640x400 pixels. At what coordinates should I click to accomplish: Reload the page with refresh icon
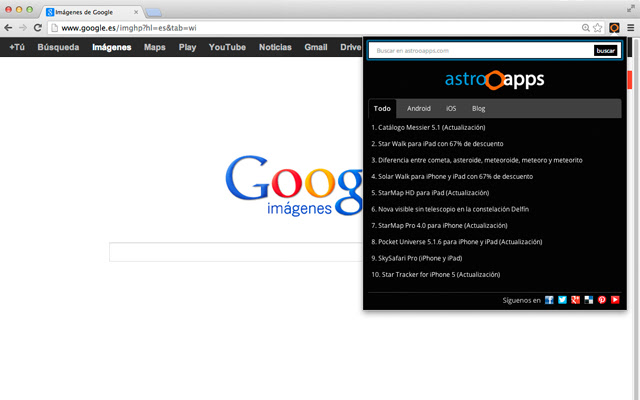38,28
